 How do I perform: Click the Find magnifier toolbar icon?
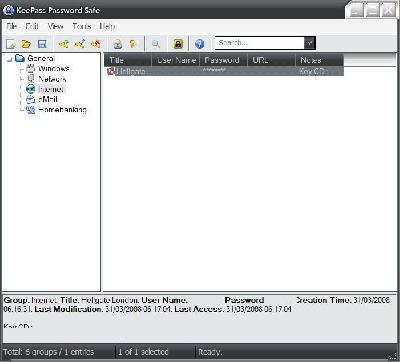pos(156,44)
